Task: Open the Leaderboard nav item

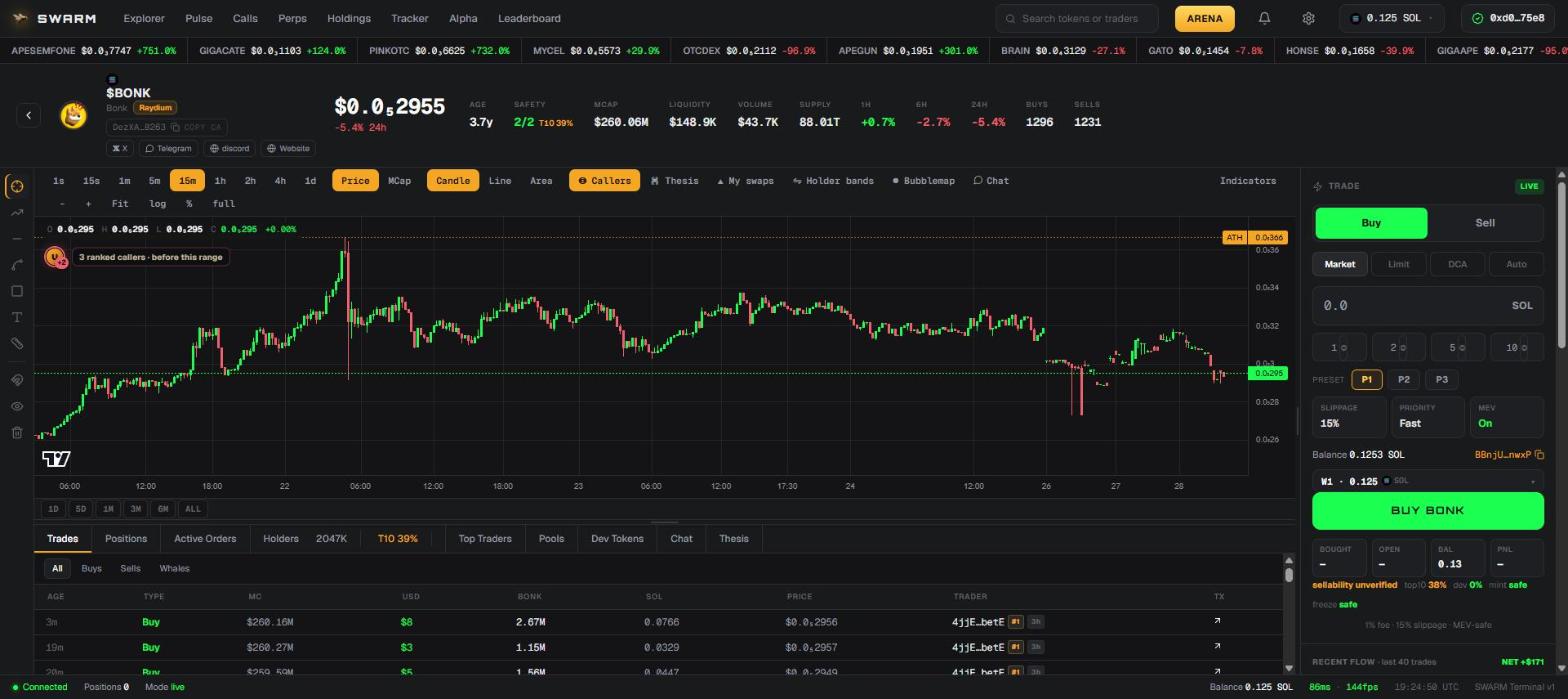Action: tap(529, 18)
